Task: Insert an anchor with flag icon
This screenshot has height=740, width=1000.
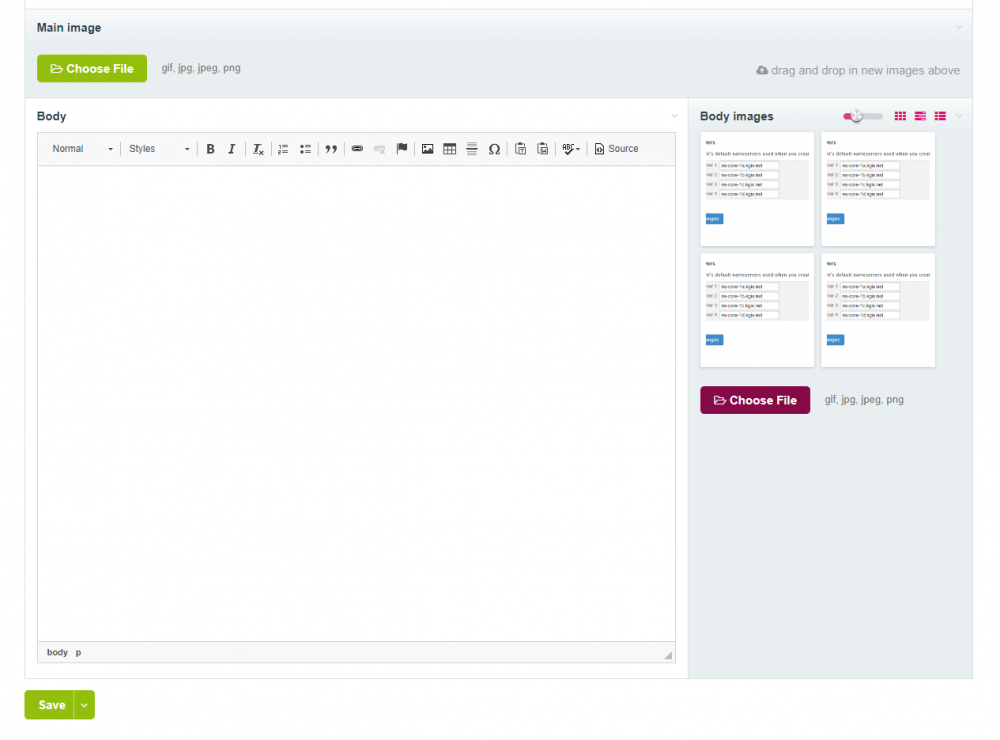Action: (402, 149)
